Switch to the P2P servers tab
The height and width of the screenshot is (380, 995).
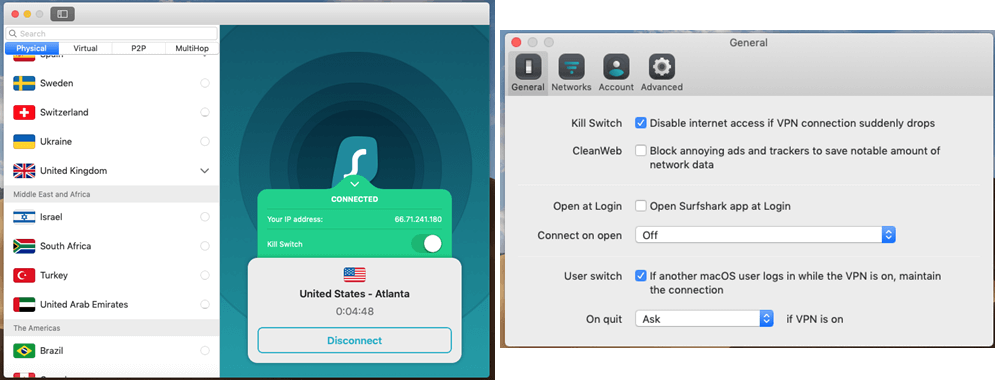(138, 48)
